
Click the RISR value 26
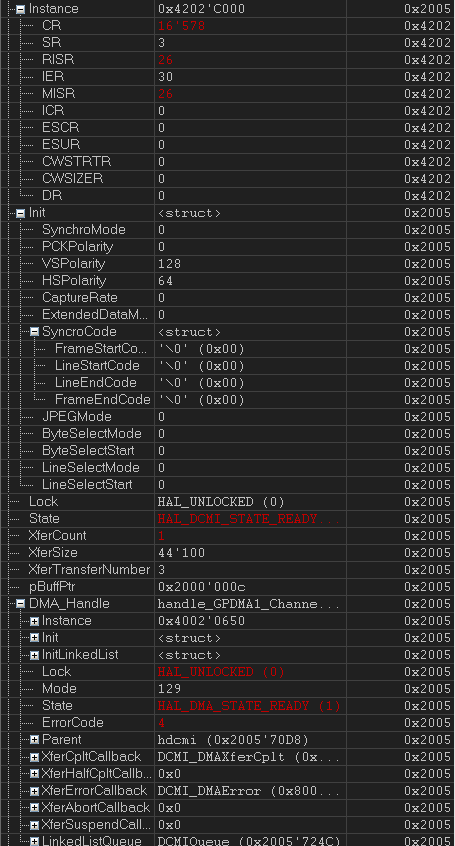(165, 60)
